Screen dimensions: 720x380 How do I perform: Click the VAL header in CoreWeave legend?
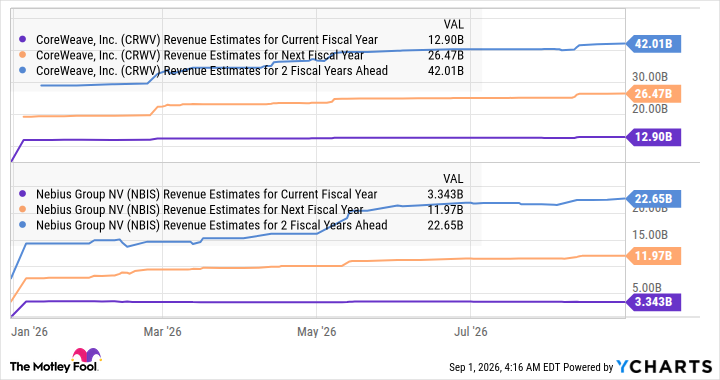453,24
